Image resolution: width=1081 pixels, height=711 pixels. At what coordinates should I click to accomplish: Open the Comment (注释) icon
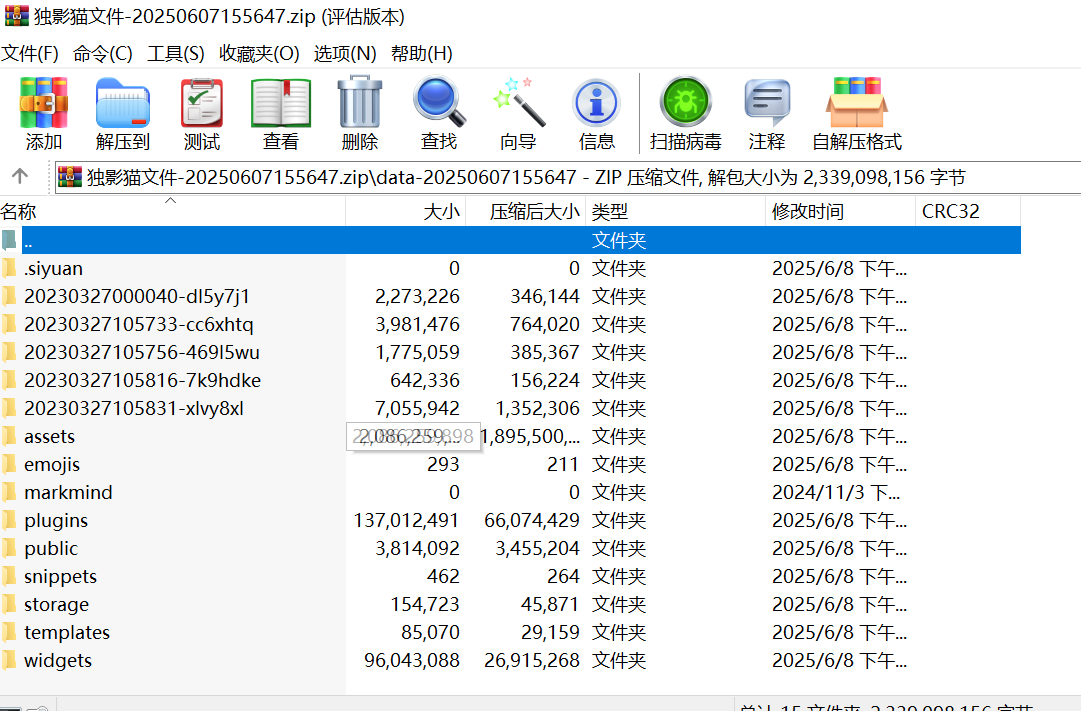(767, 103)
